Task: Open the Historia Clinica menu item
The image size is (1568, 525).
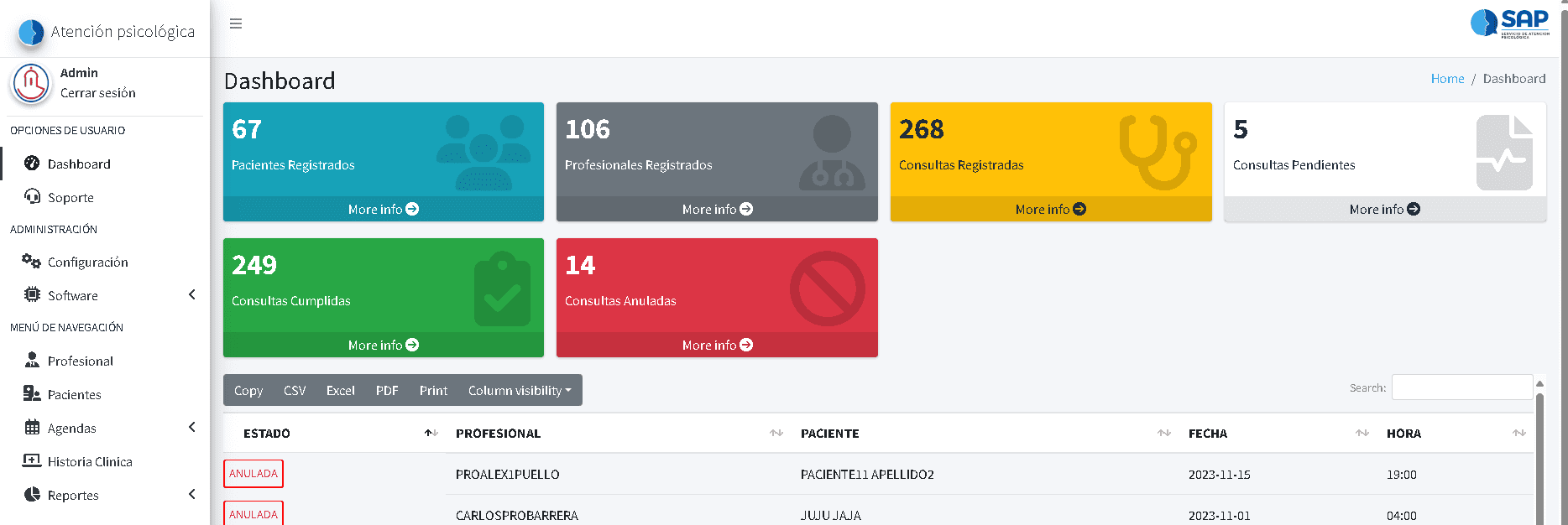Action: (x=105, y=461)
